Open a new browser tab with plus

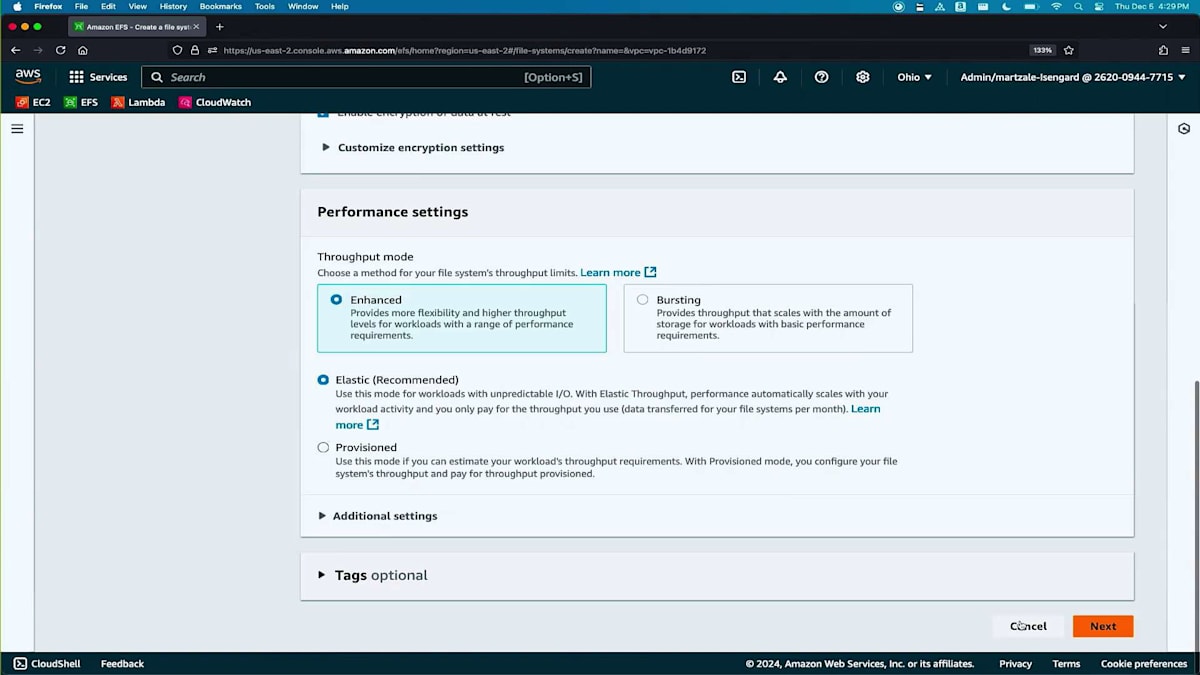point(220,26)
